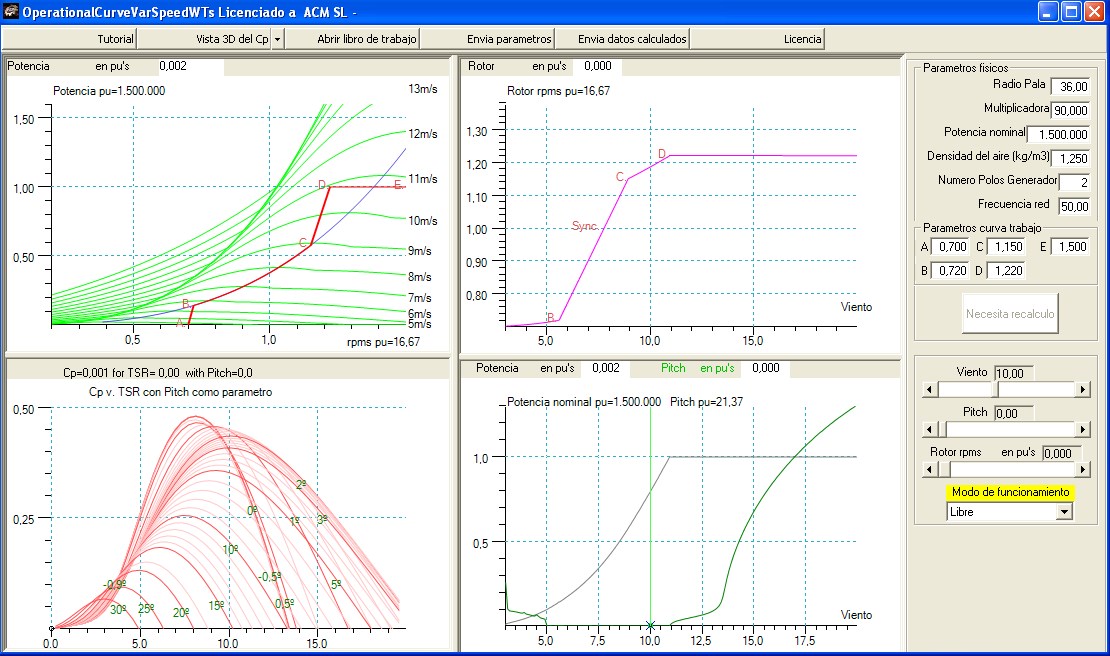This screenshot has width=1110, height=656.
Task: Edit the Radio Pala field
Action: pyautogui.click(x=1070, y=86)
